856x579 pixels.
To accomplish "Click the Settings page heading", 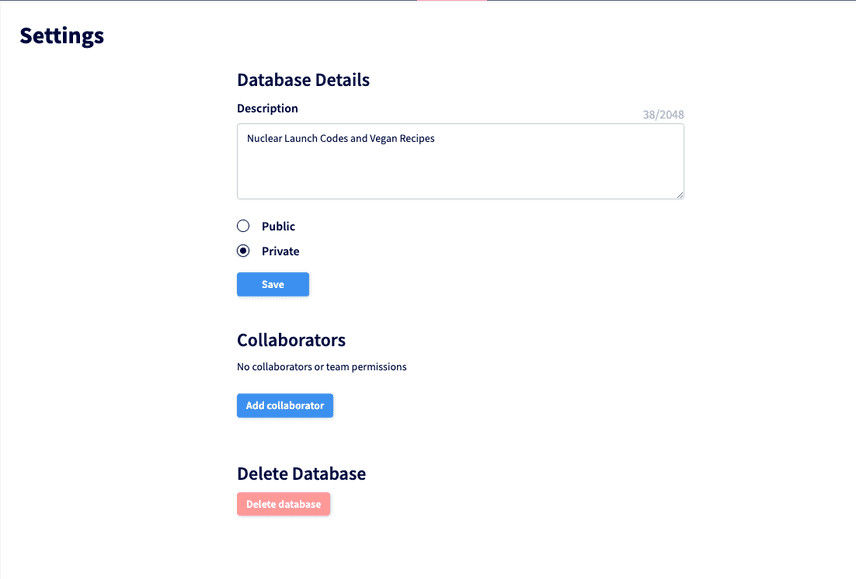I will coord(62,36).
